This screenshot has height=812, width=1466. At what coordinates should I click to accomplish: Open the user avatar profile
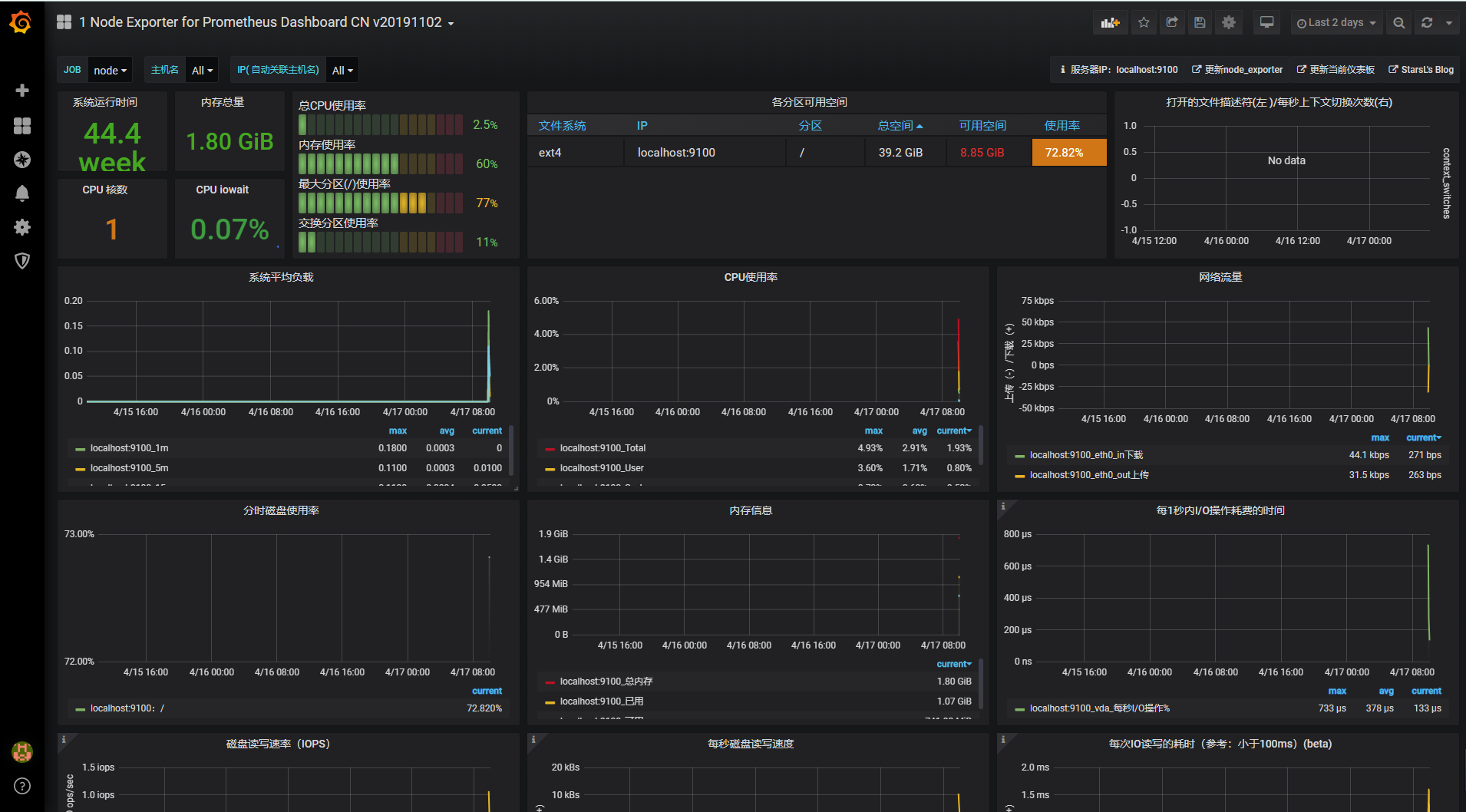coord(22,752)
